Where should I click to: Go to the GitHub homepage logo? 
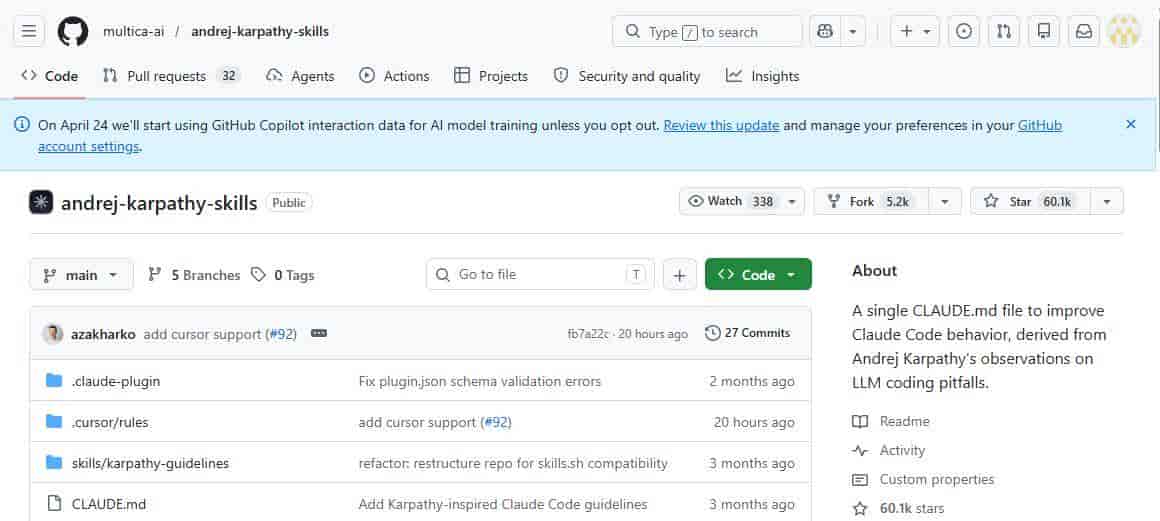click(73, 31)
